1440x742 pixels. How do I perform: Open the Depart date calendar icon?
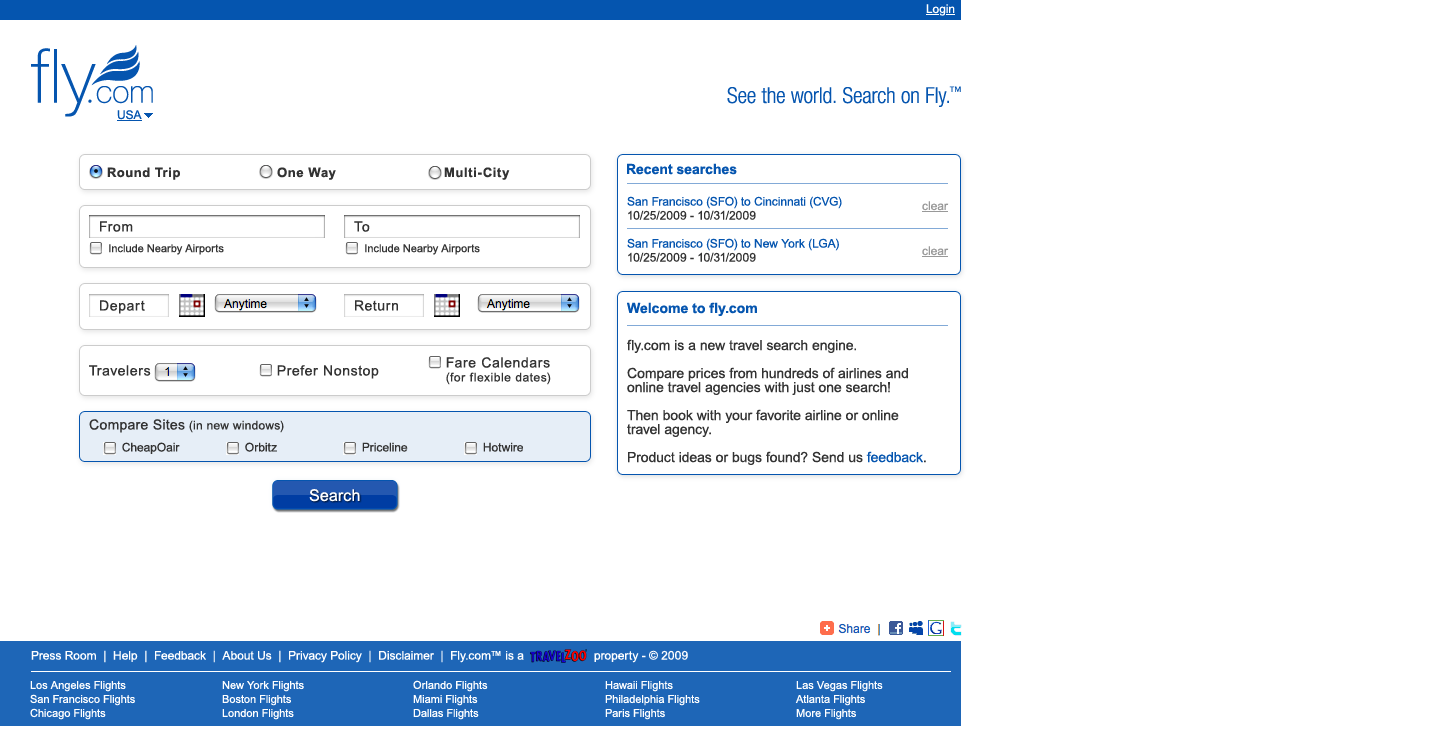click(192, 305)
